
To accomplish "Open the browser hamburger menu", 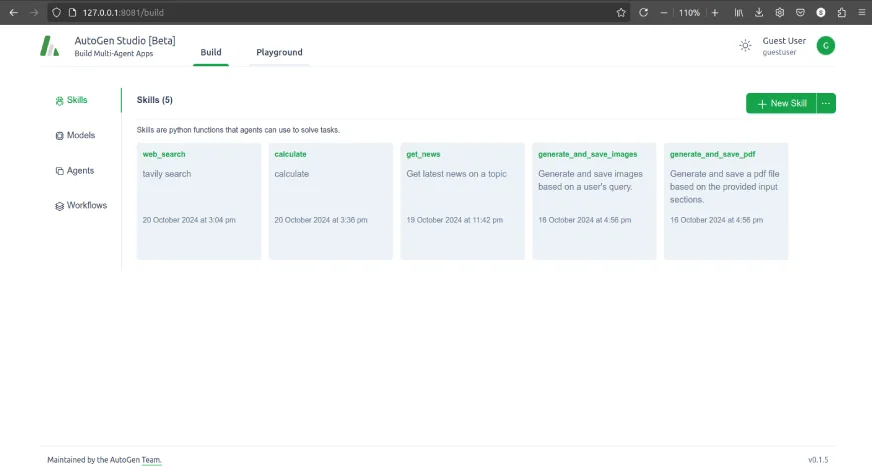I will click(x=862, y=12).
